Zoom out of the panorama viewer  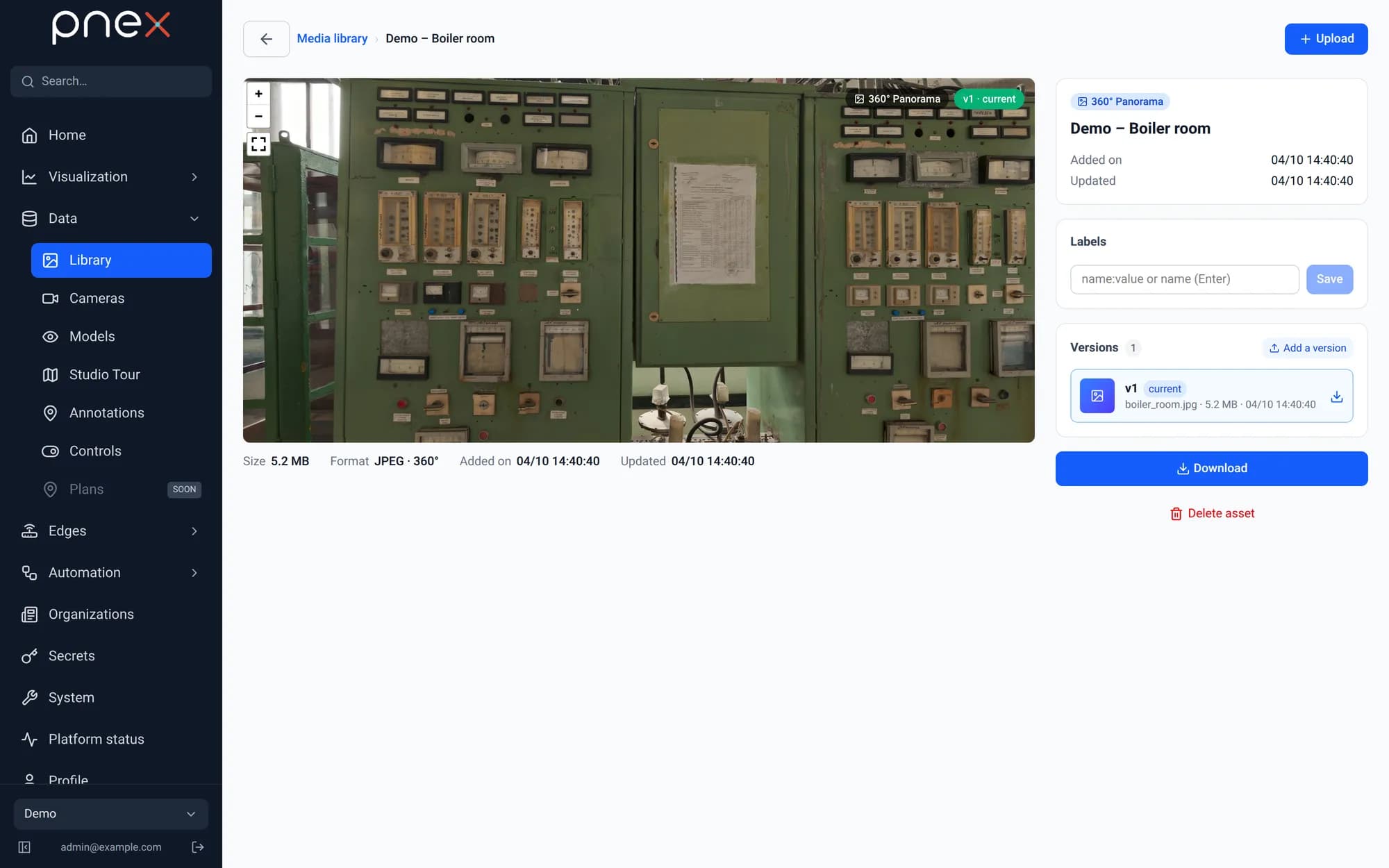click(x=258, y=116)
